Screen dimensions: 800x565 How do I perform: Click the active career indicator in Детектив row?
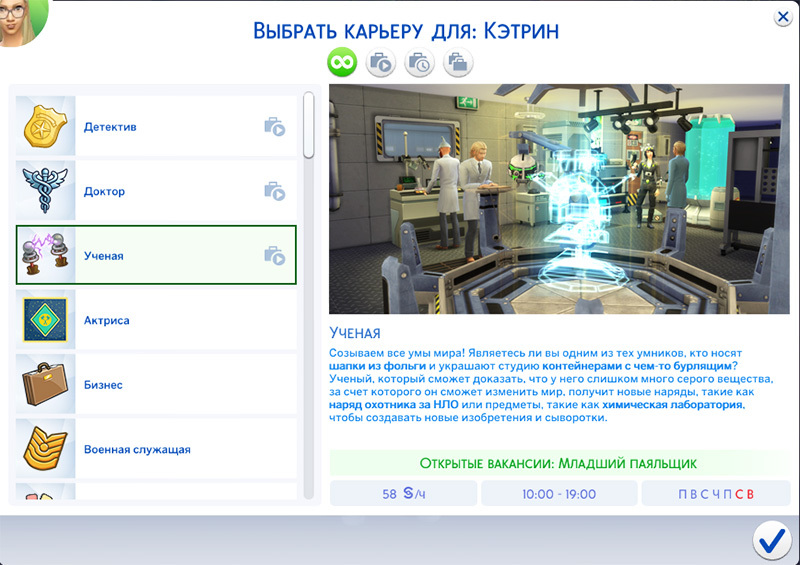(x=274, y=127)
